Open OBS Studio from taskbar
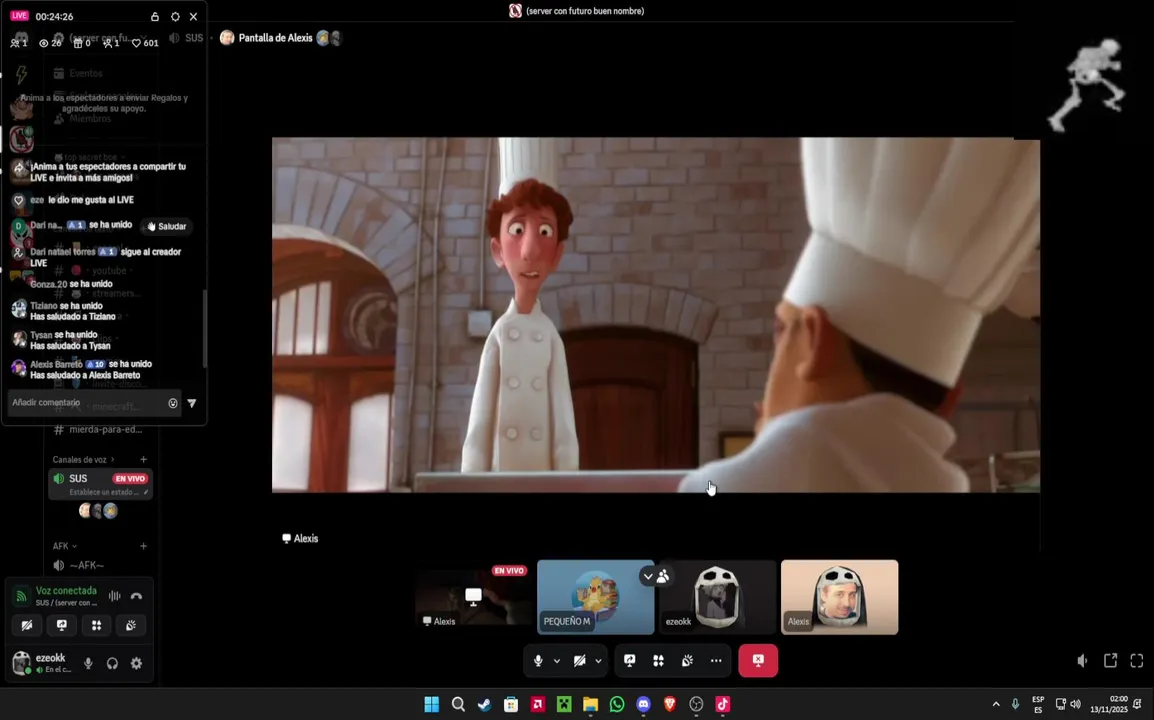This screenshot has height=720, width=1154. (696, 705)
